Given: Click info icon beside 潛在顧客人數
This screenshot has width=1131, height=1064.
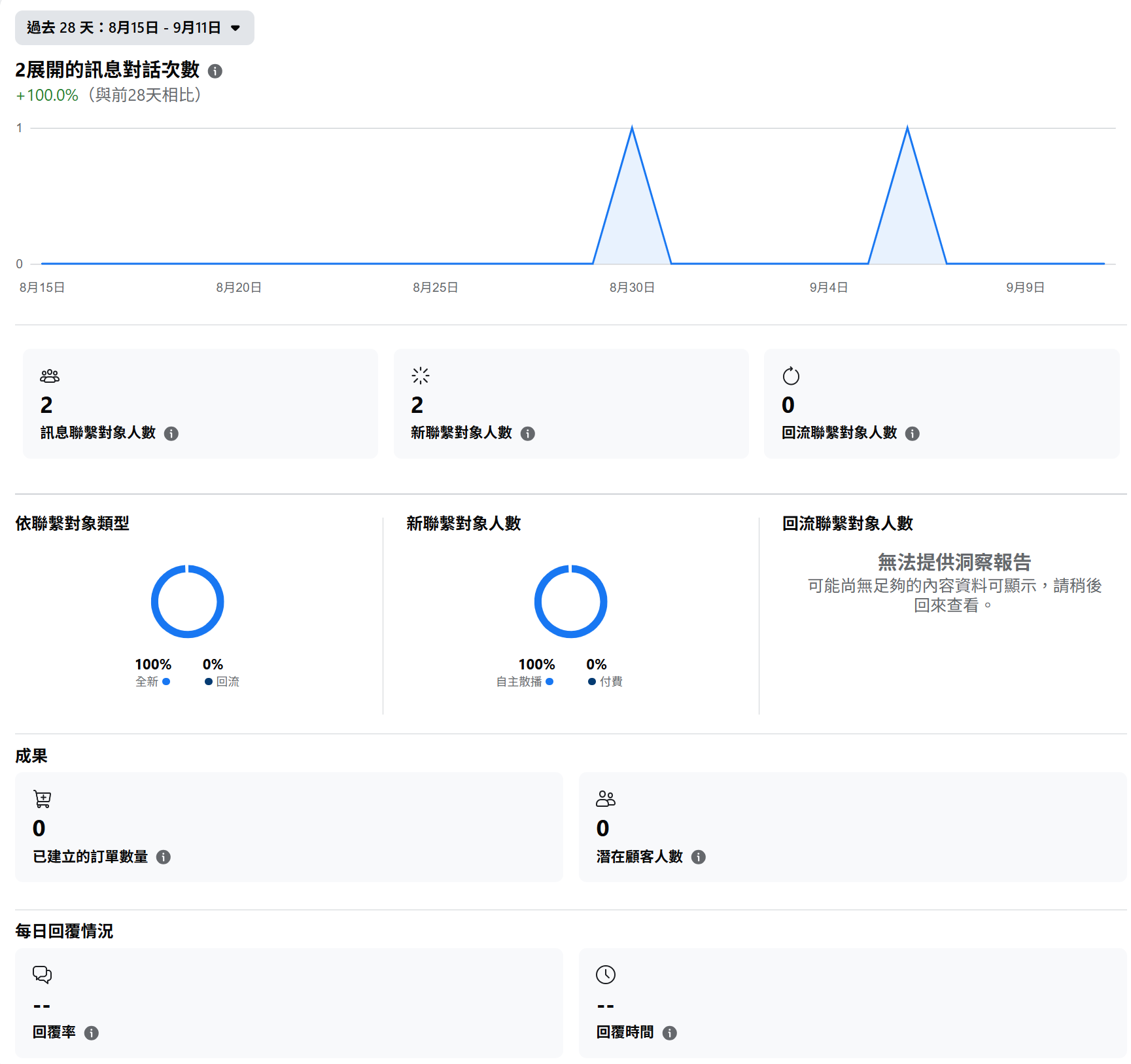Looking at the screenshot, I should (x=699, y=857).
